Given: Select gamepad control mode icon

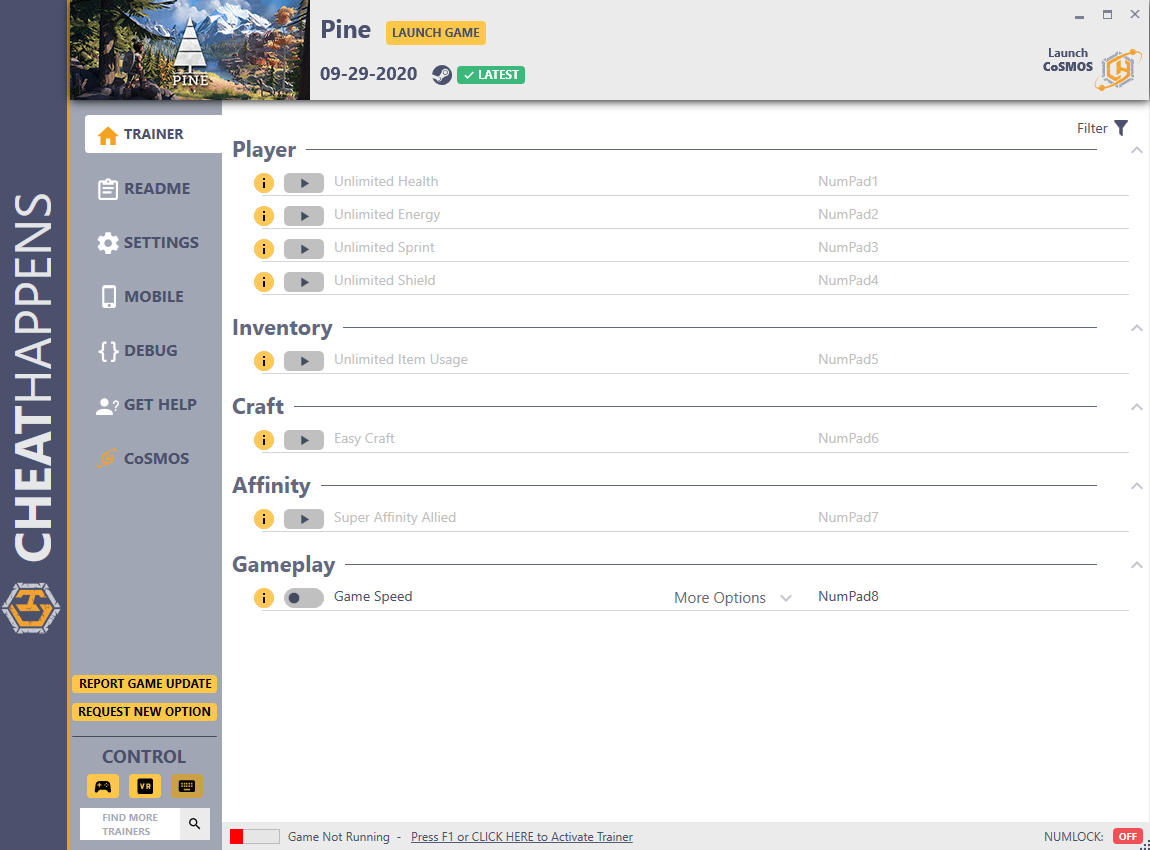Looking at the screenshot, I should pos(103,786).
